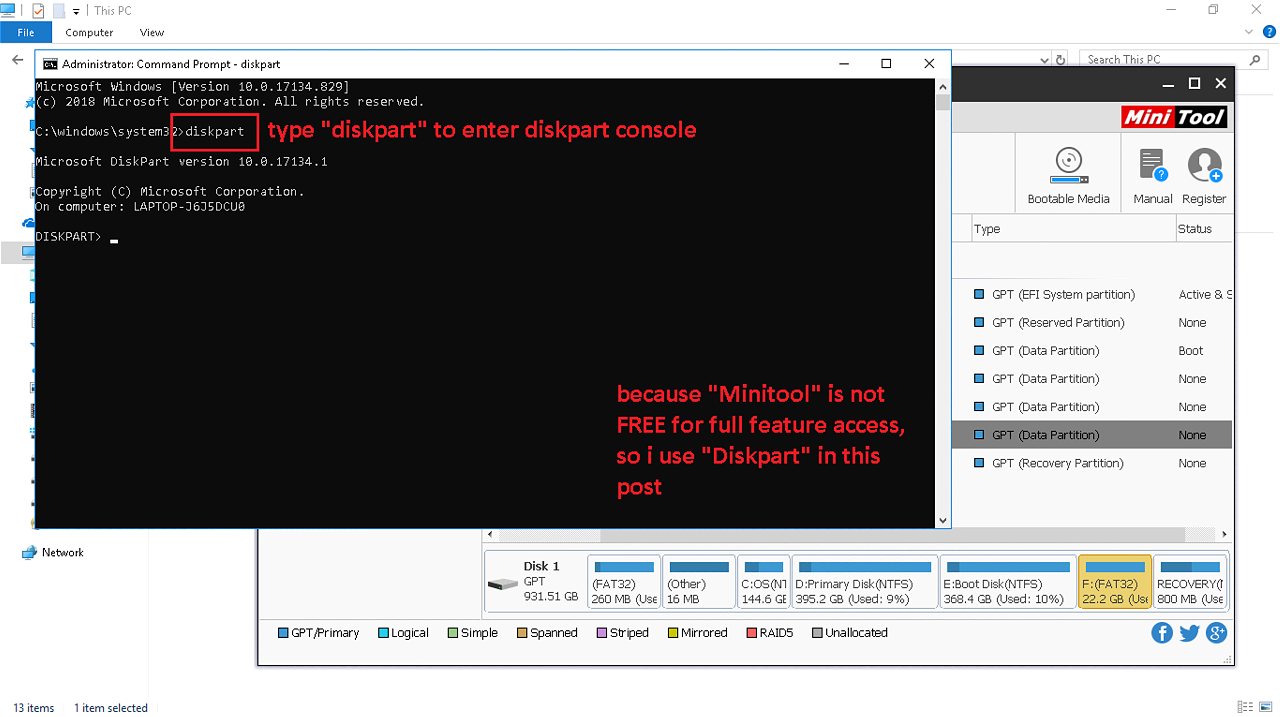Click in the Search This PC field
The height and width of the screenshot is (717, 1280).
point(1160,60)
